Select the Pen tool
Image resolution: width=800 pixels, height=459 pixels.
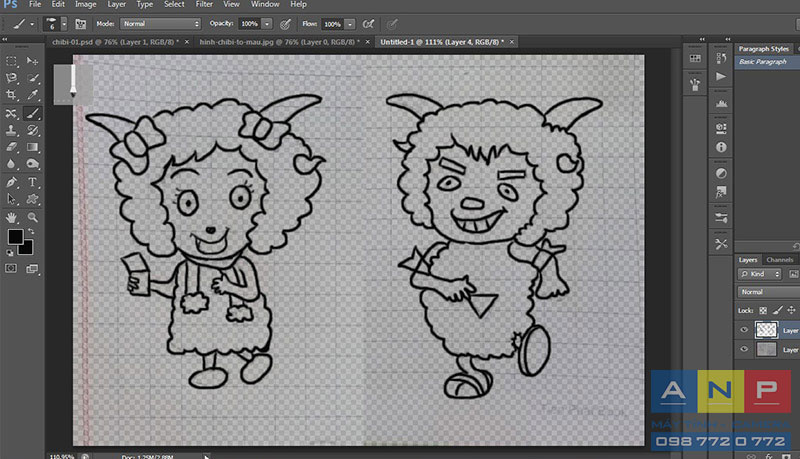(x=11, y=182)
